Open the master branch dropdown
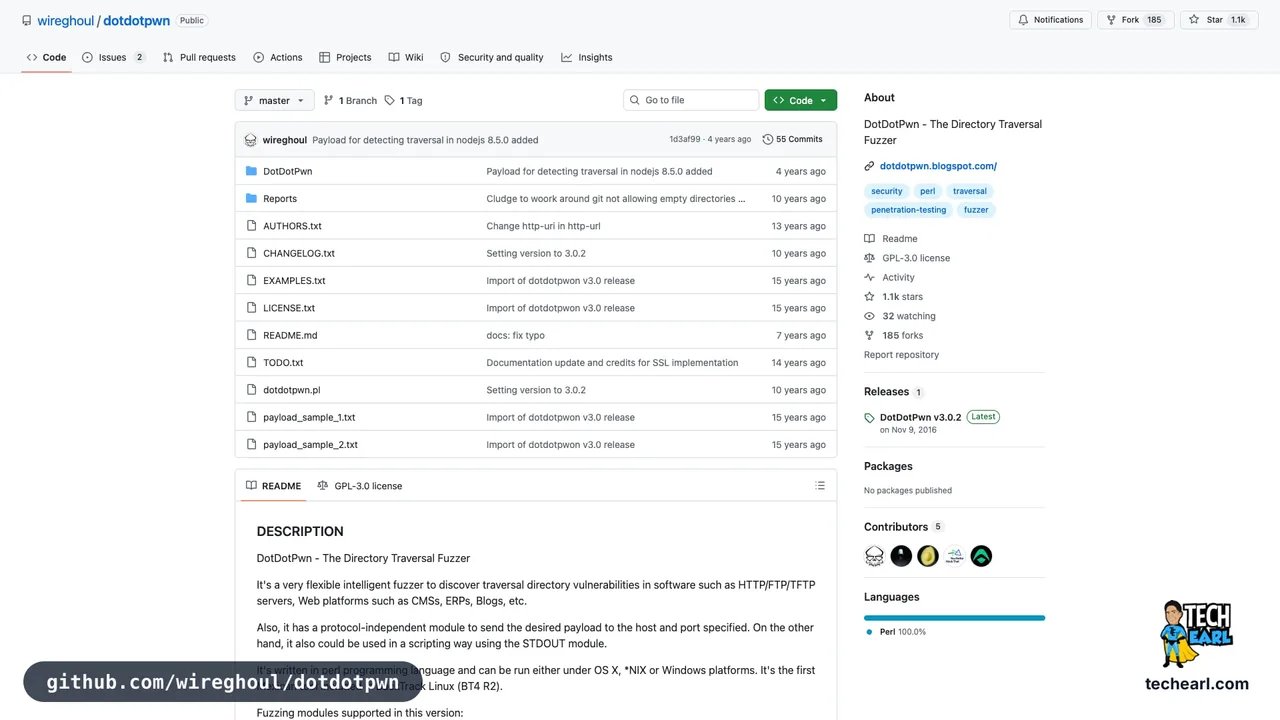 click(x=275, y=100)
